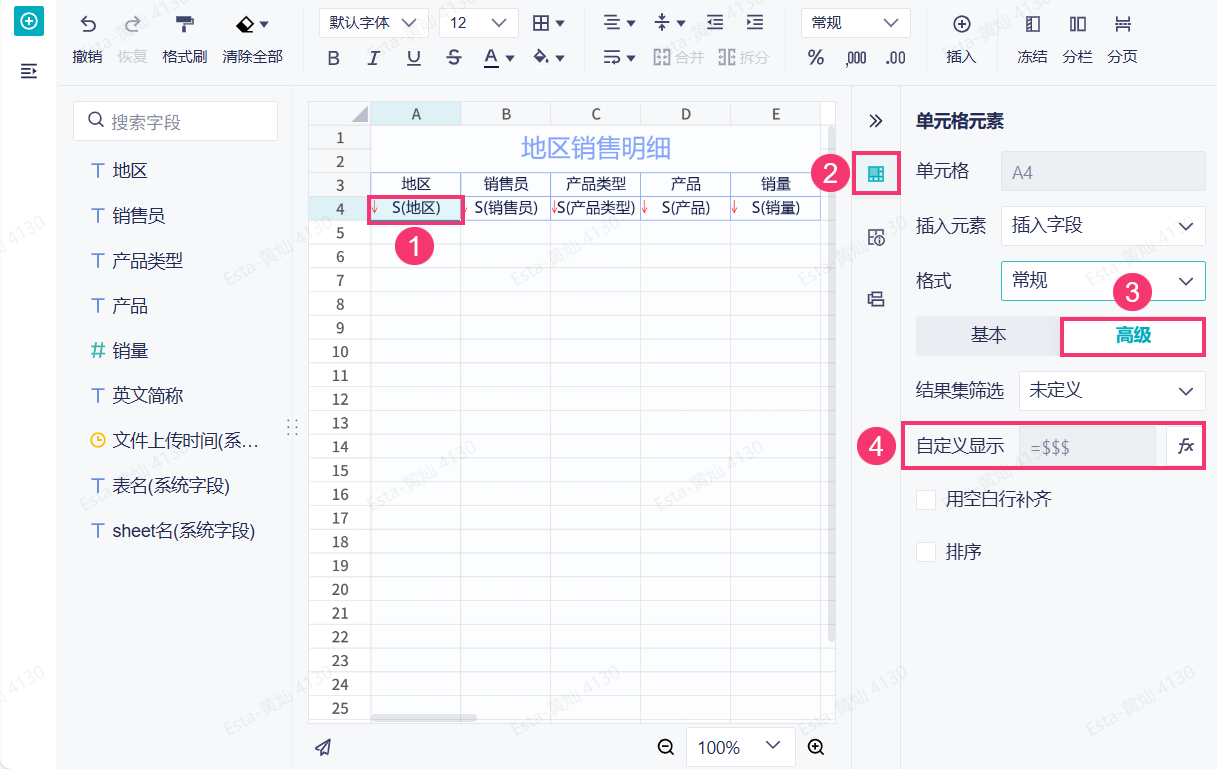Open the 结果集筛选 dropdown
The width and height of the screenshot is (1217, 769).
pos(1111,391)
